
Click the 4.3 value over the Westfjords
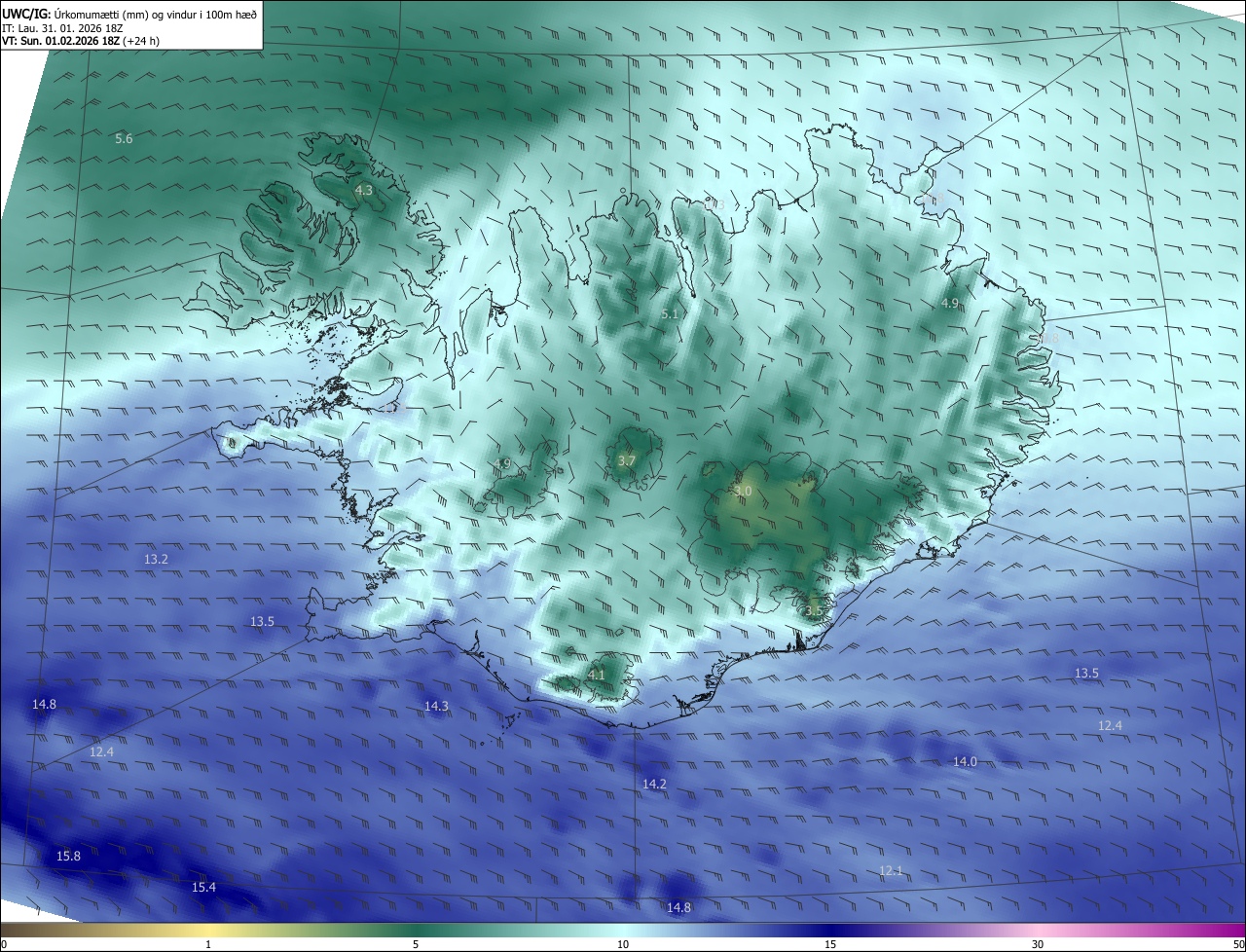(x=364, y=190)
